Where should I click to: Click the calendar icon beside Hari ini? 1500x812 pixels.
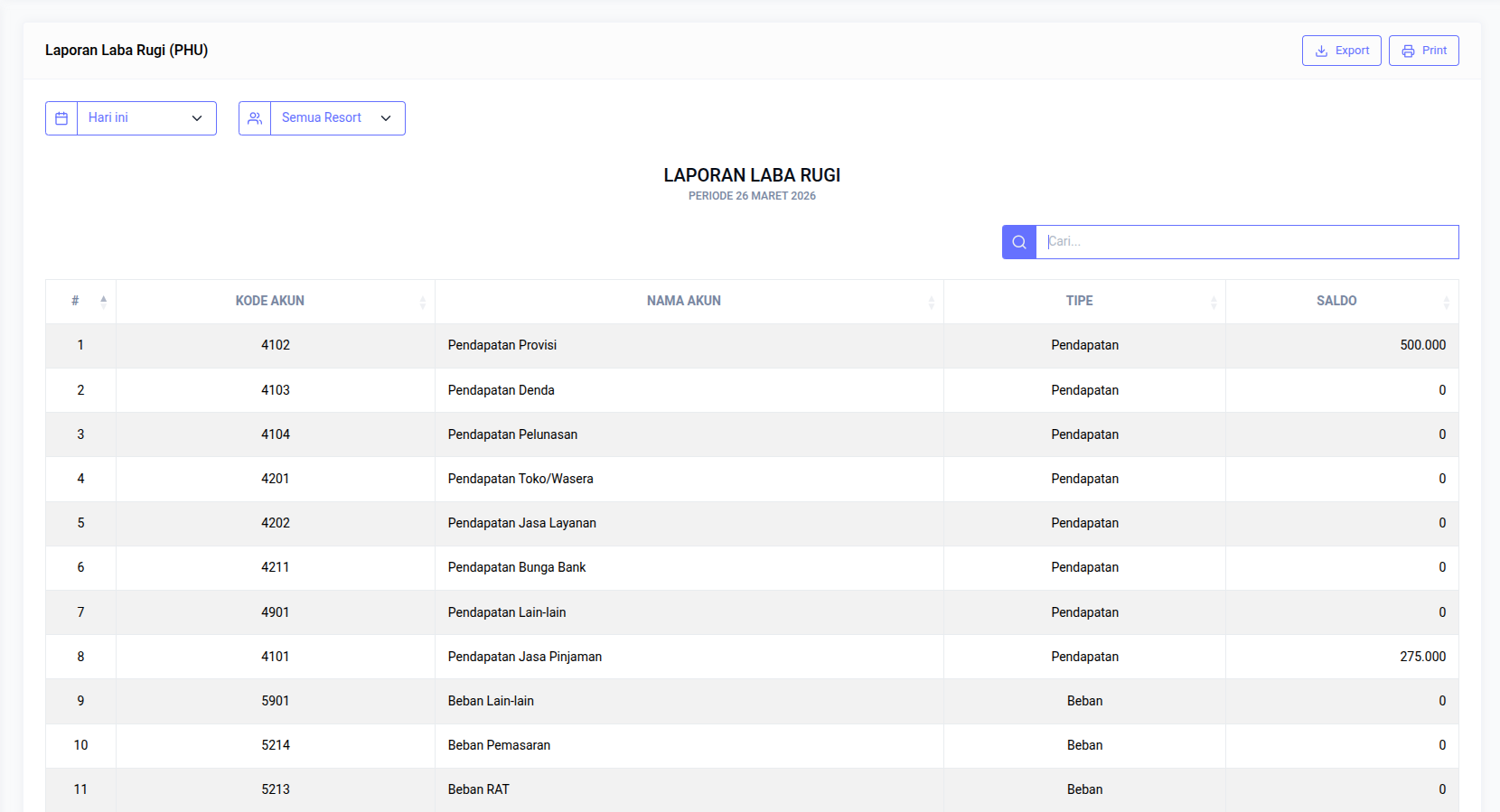[x=61, y=118]
